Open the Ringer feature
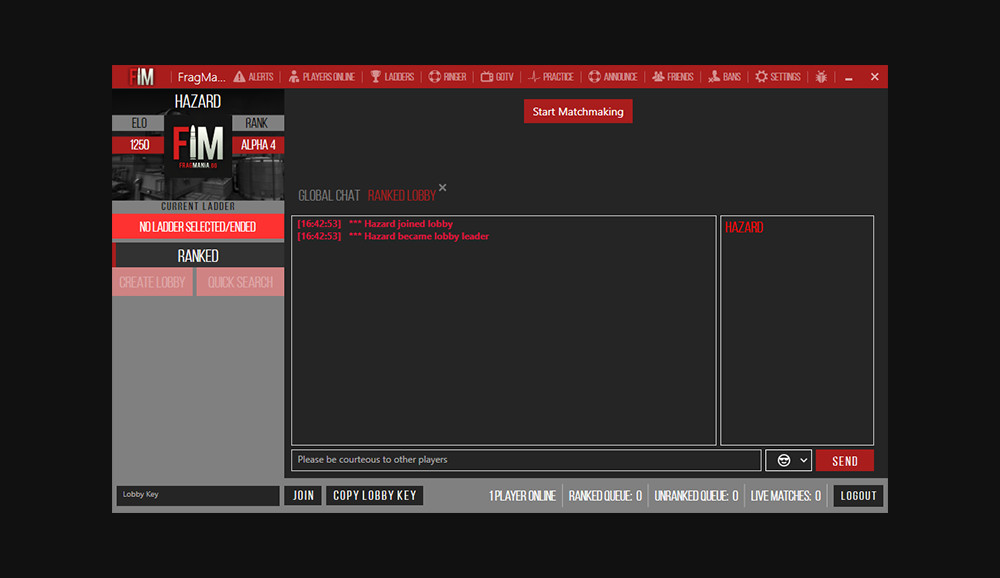Image resolution: width=1000 pixels, height=578 pixels. point(447,76)
